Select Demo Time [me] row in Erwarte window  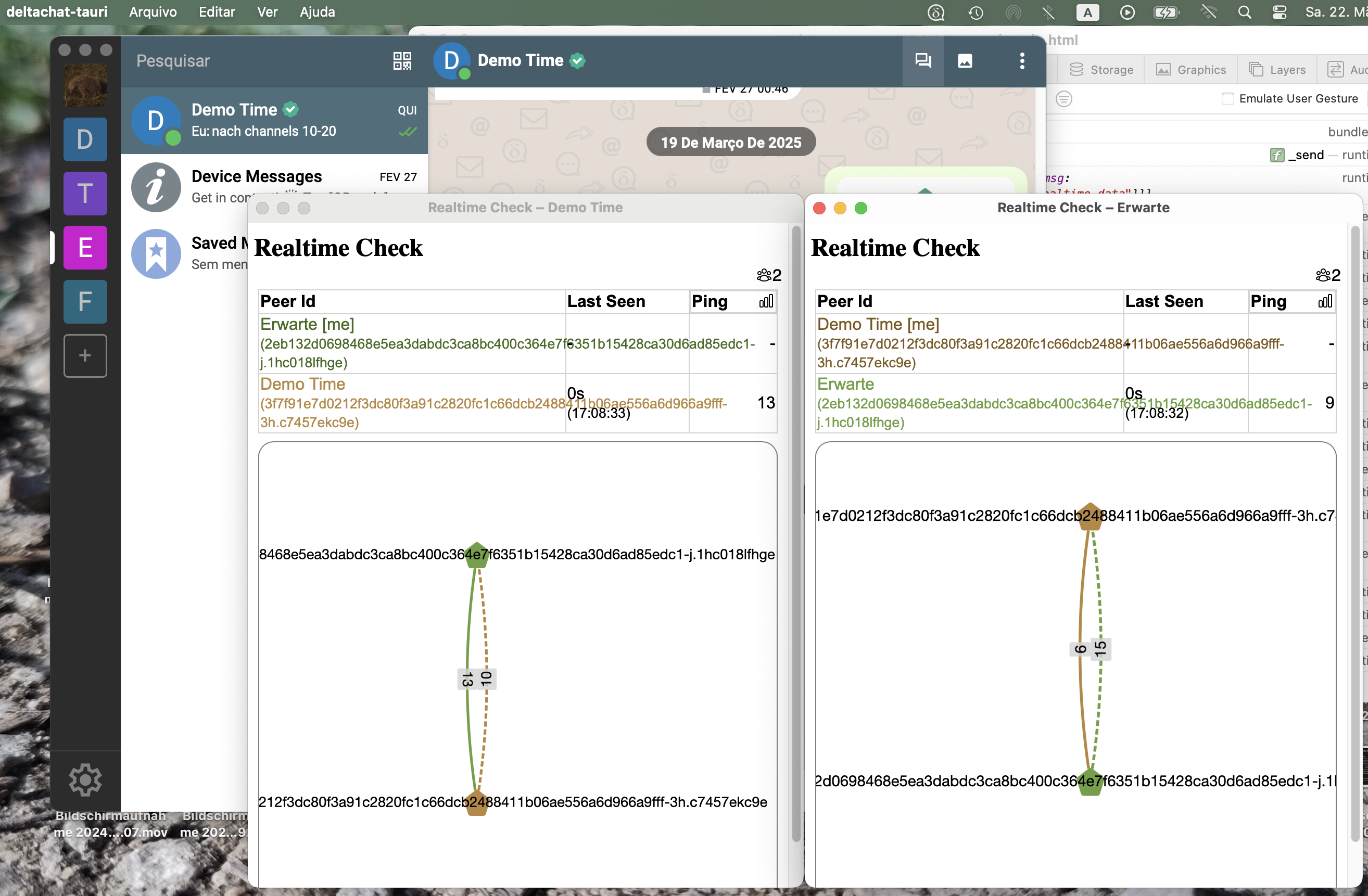pos(1075,343)
